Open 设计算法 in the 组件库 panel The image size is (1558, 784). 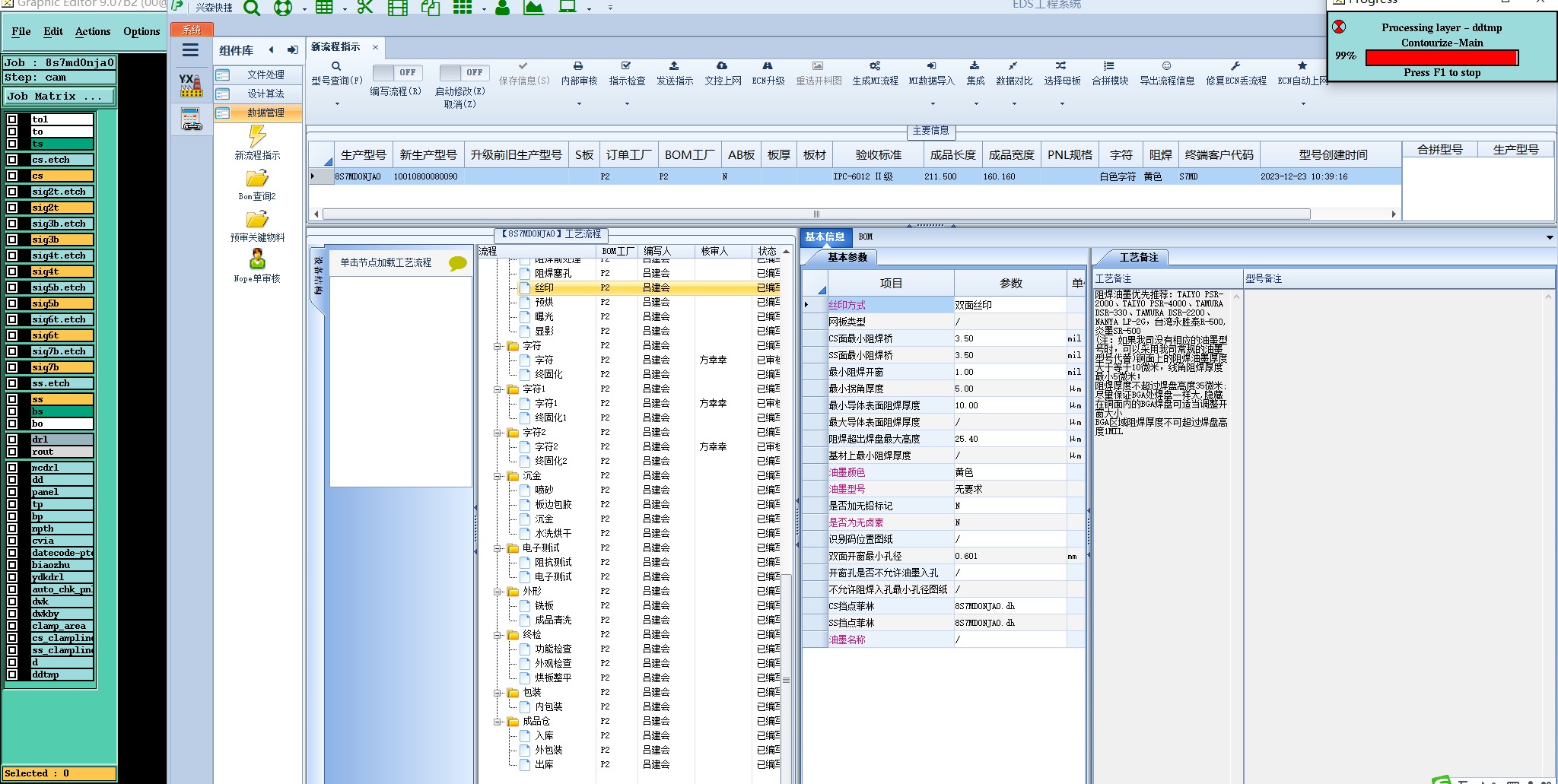point(257,94)
